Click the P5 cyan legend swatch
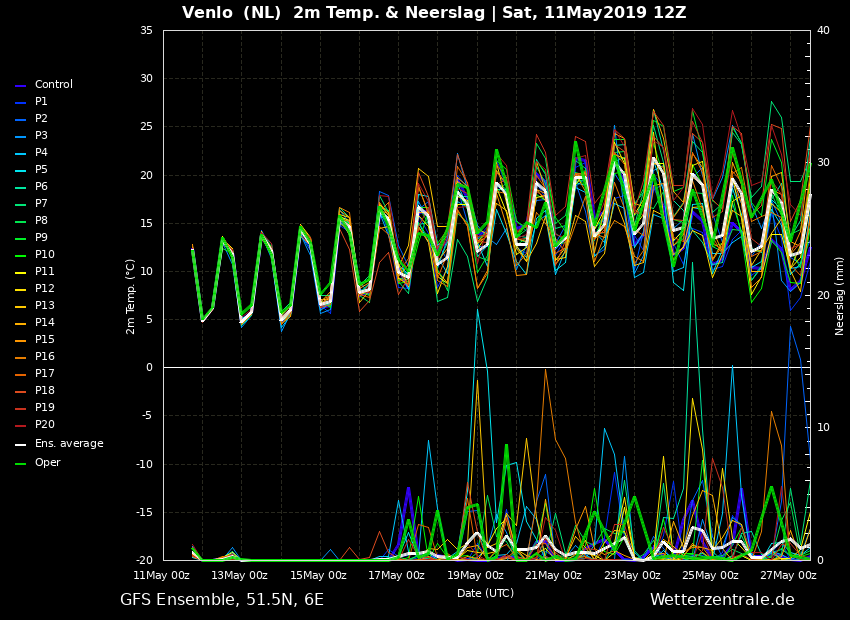The height and width of the screenshot is (620, 850). tap(21, 171)
